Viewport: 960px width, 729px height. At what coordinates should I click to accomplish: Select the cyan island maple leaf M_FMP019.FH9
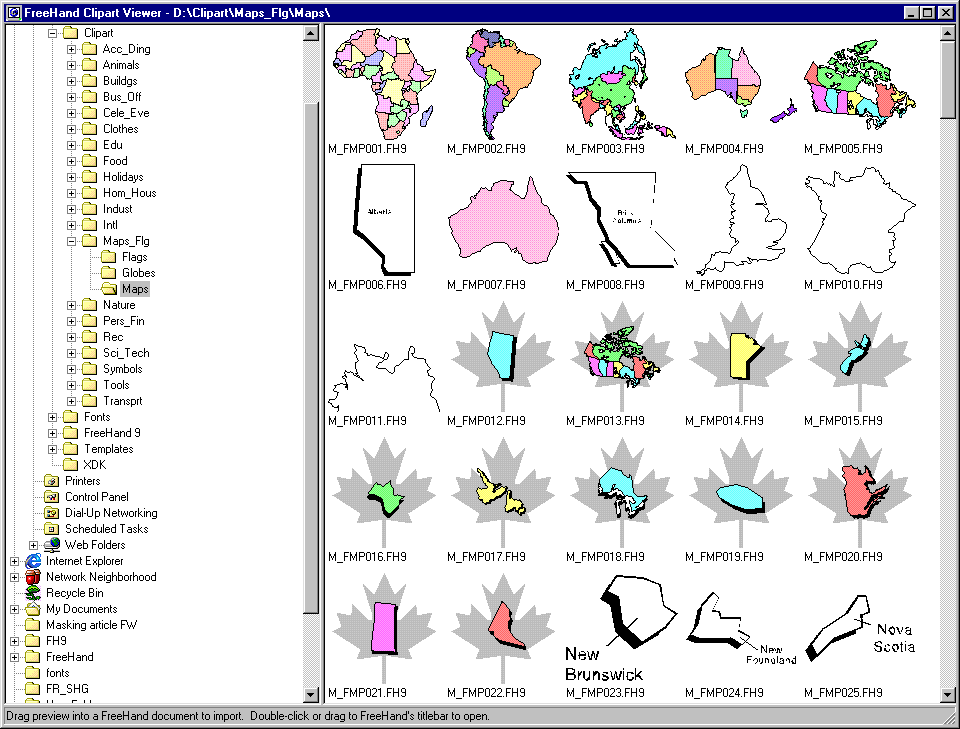click(x=740, y=492)
